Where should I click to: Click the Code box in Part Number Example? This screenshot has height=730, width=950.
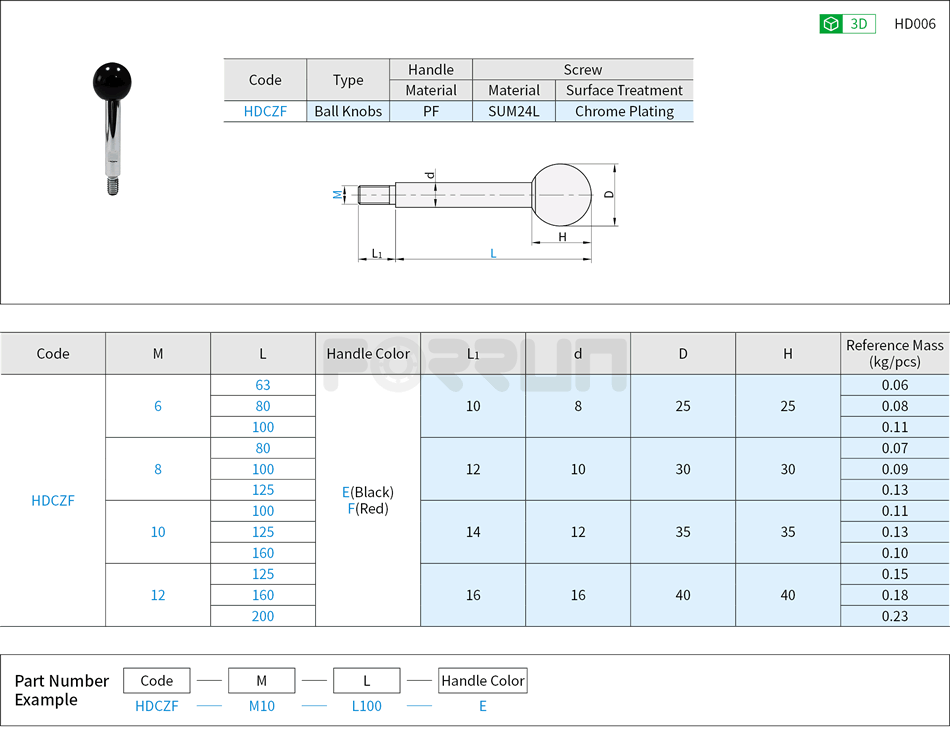tap(156, 680)
